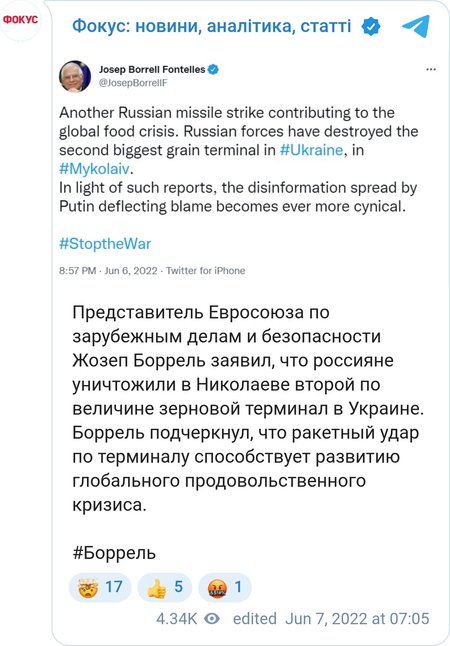Open the #StoptheWar hashtag

(x=105, y=244)
